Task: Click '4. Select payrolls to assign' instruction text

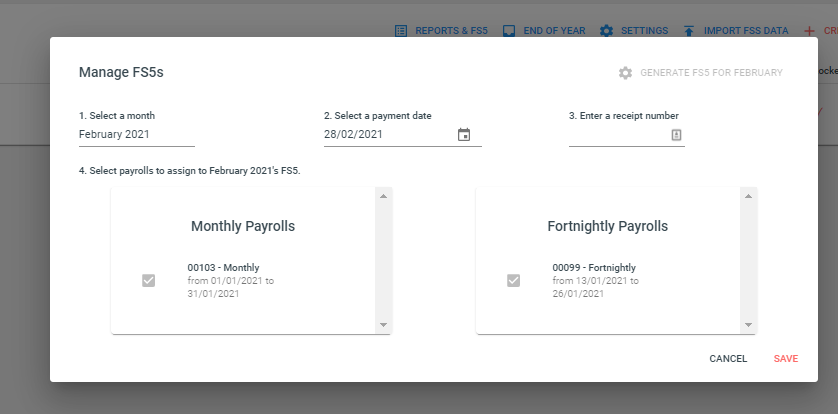Action: click(190, 171)
